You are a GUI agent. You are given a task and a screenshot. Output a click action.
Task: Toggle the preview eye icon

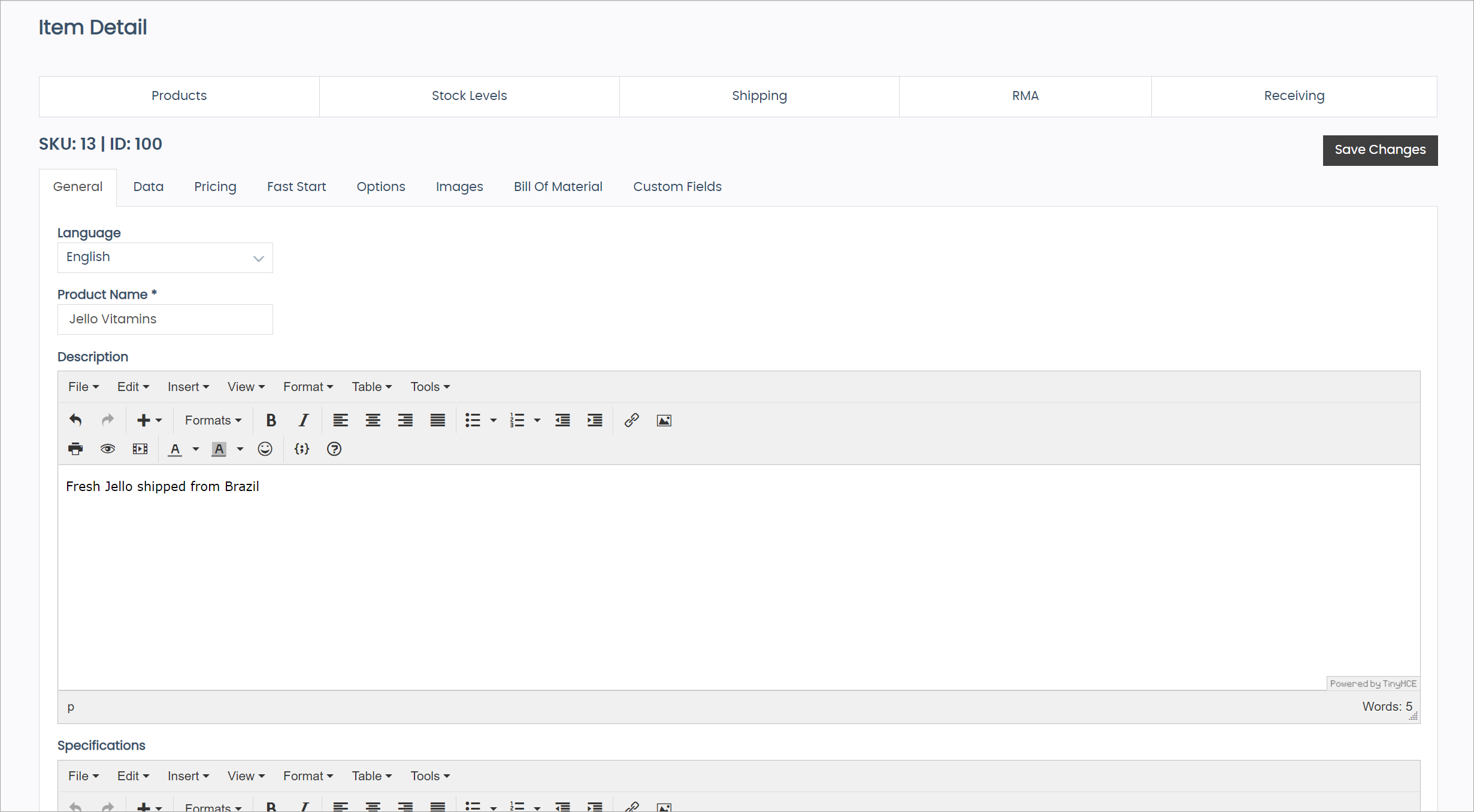point(108,449)
